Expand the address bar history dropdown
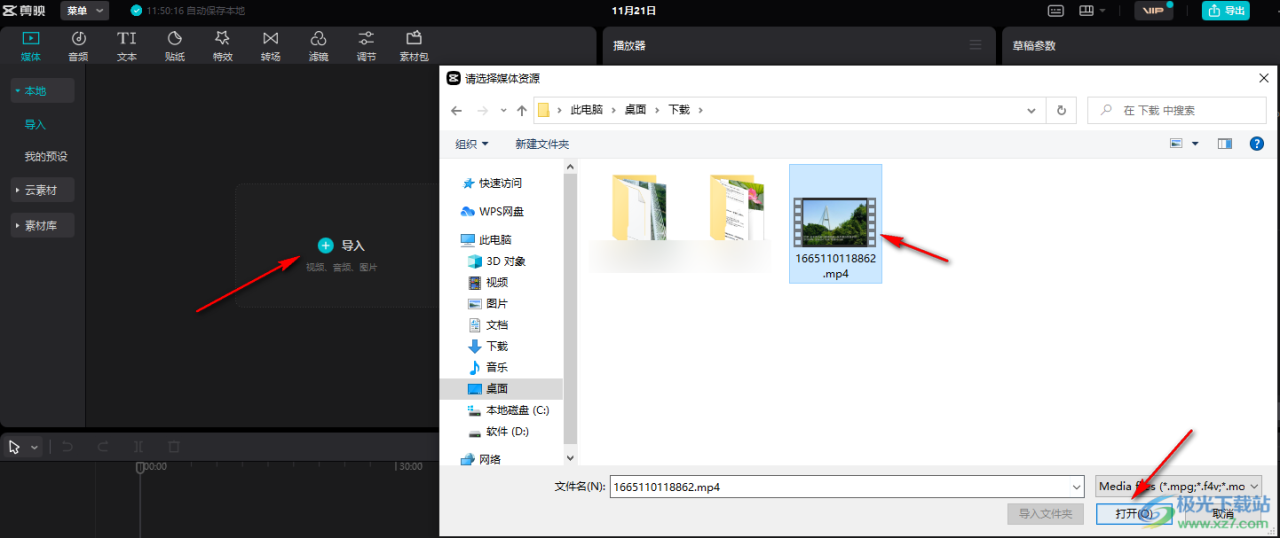This screenshot has height=538, width=1280. [x=1032, y=110]
